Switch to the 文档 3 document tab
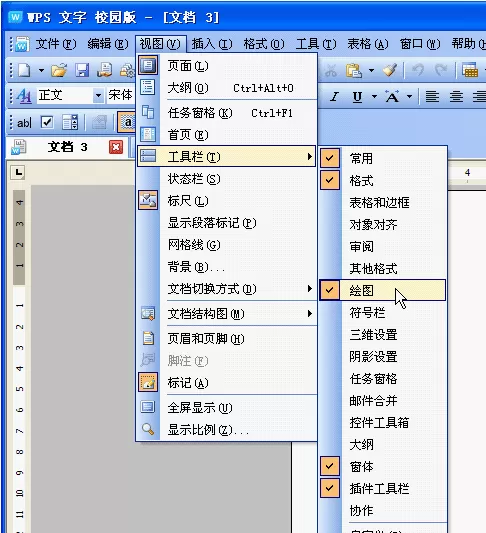The image size is (486, 533). click(67, 147)
